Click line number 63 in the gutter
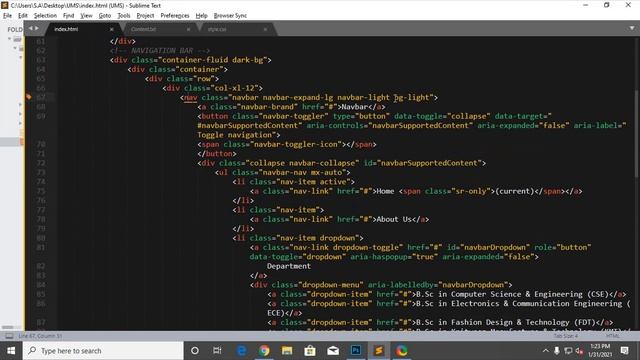 [x=41, y=60]
